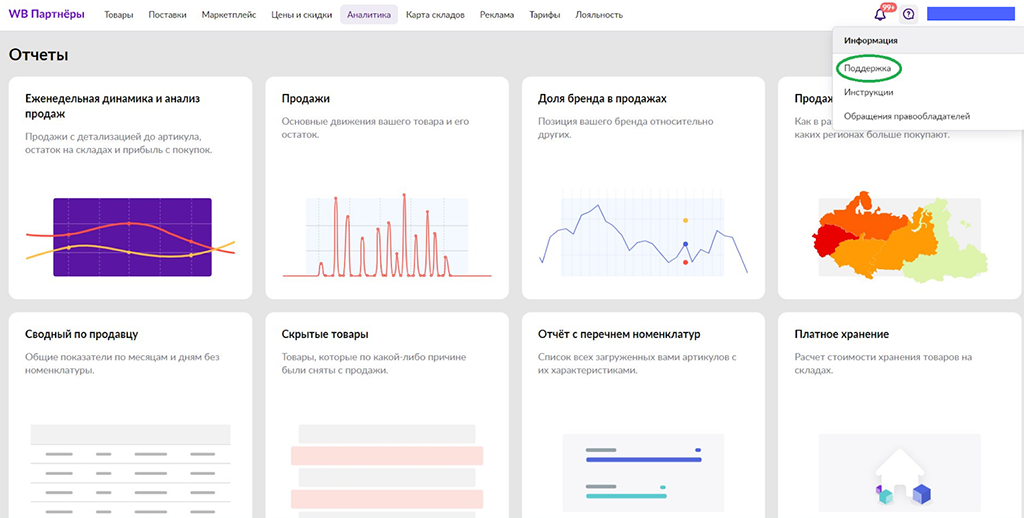Click the blue profile account button
Screen dimensions: 1024x518
(970, 14)
